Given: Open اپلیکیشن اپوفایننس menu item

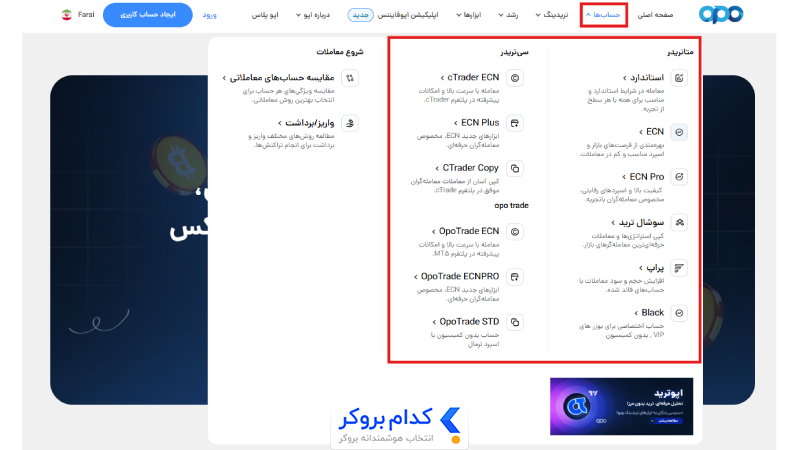Looking at the screenshot, I should 408,15.
